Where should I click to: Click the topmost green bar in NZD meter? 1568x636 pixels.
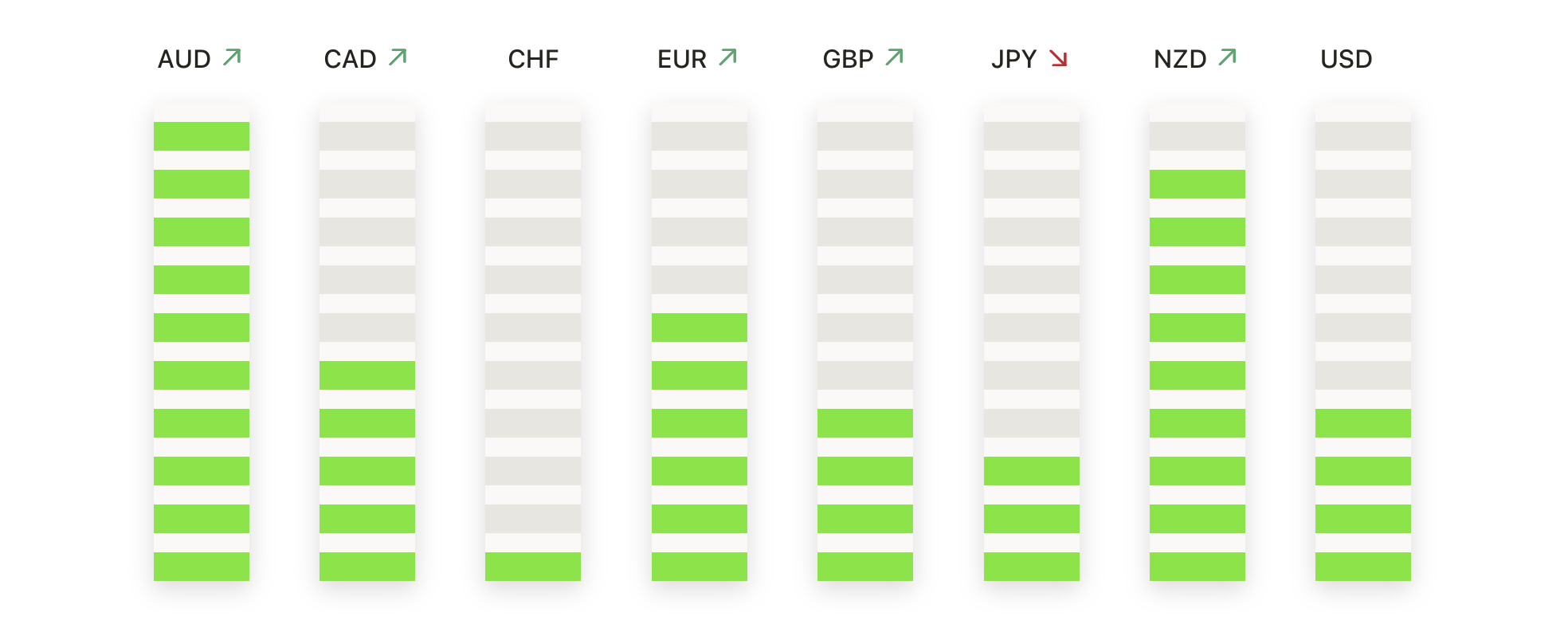click(1198, 184)
